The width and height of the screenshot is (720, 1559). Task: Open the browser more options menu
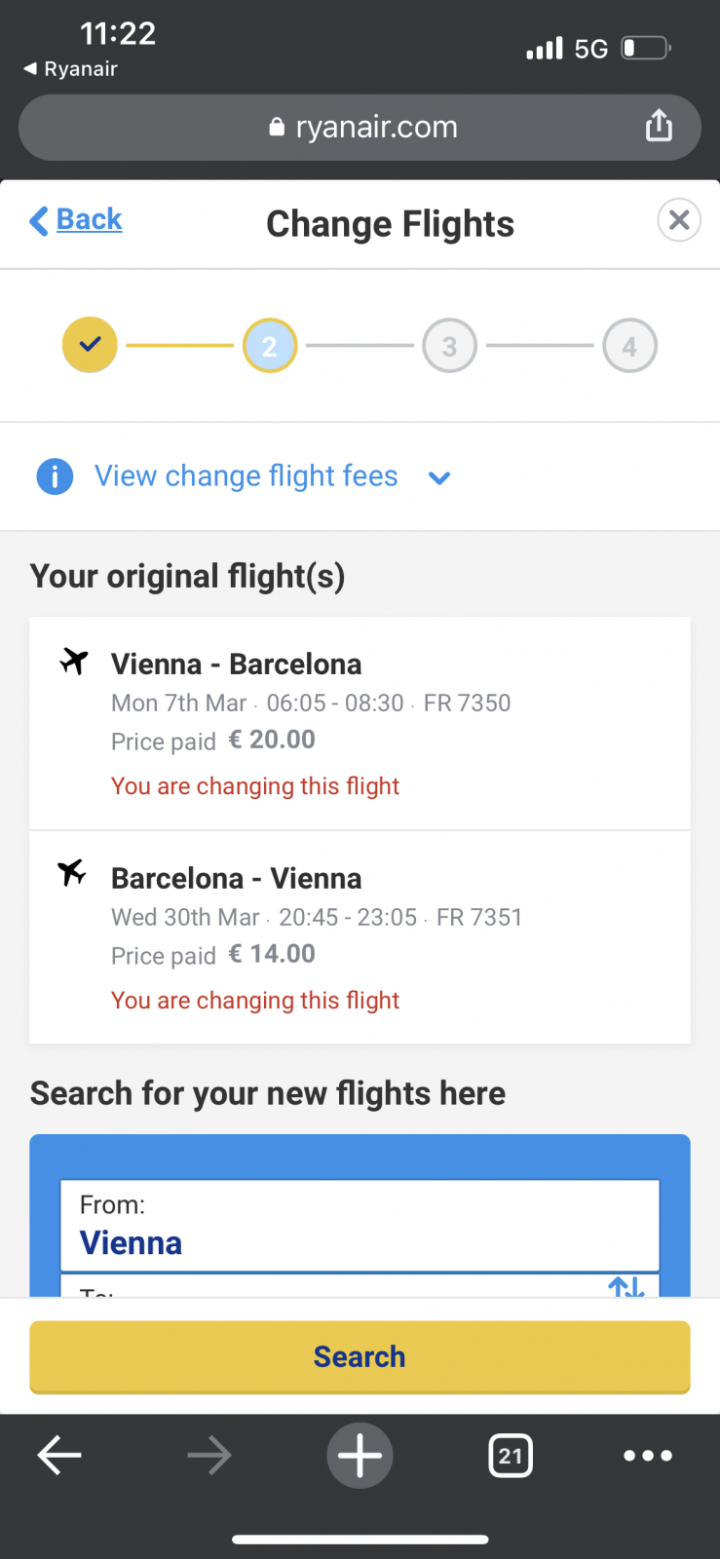click(648, 1456)
